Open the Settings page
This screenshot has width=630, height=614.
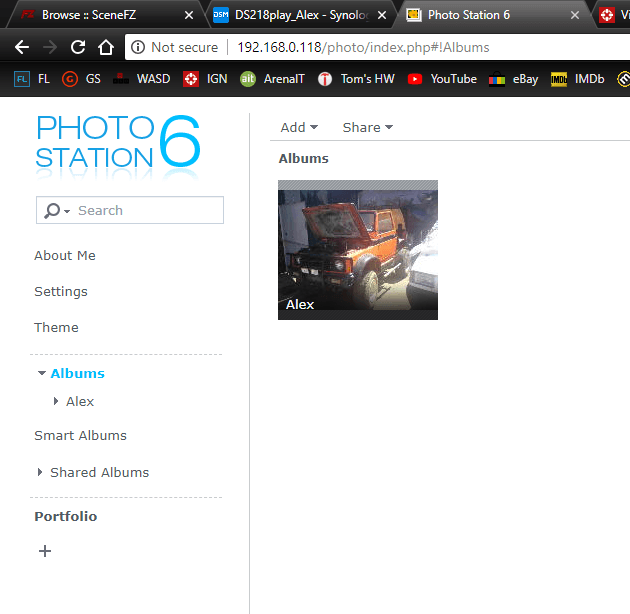coord(61,291)
